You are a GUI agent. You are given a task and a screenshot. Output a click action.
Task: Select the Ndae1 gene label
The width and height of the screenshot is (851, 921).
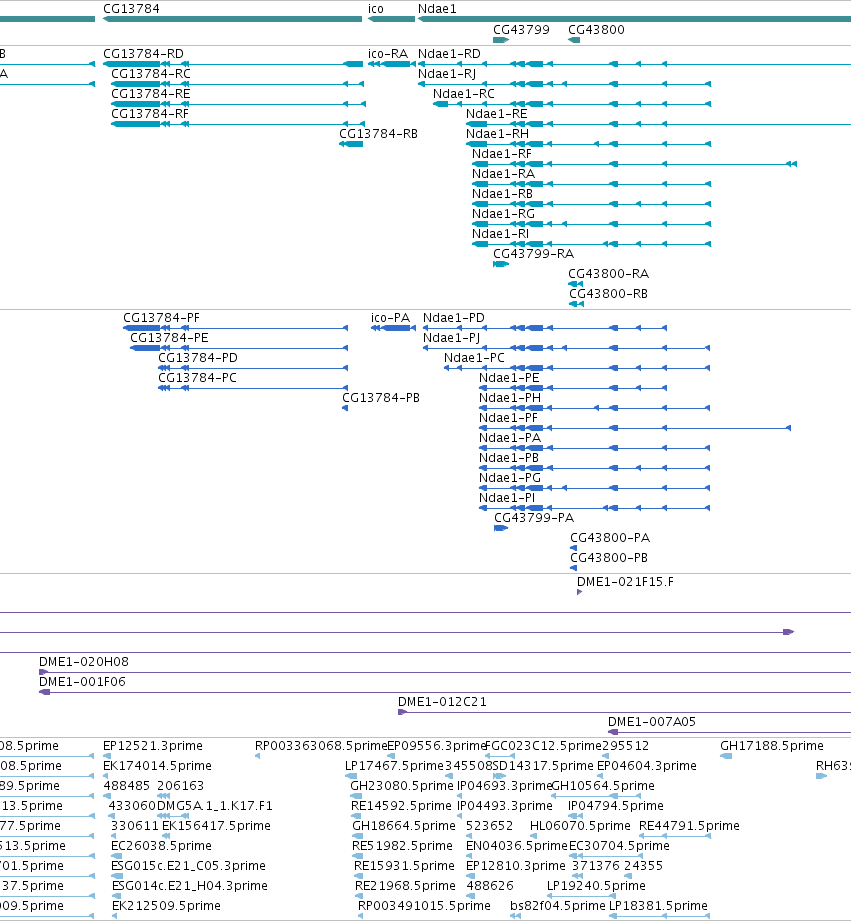tap(437, 9)
